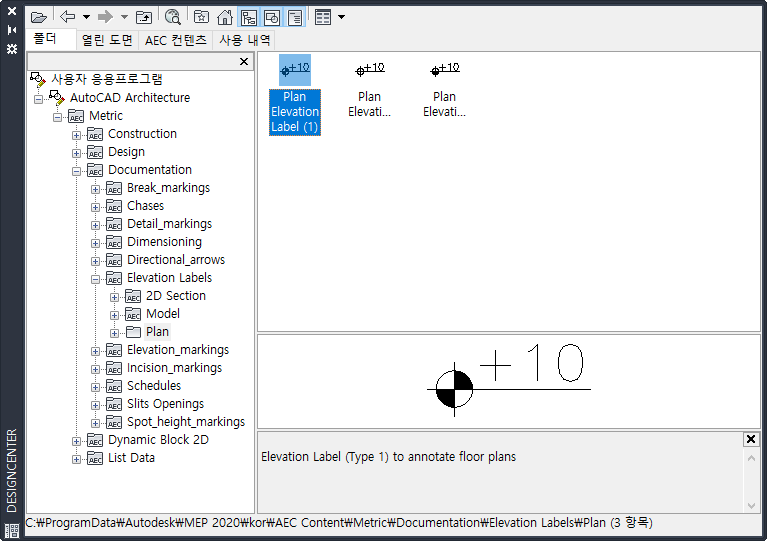Open the forward history dropdown arrow
This screenshot has height=541, width=767.
[124, 17]
